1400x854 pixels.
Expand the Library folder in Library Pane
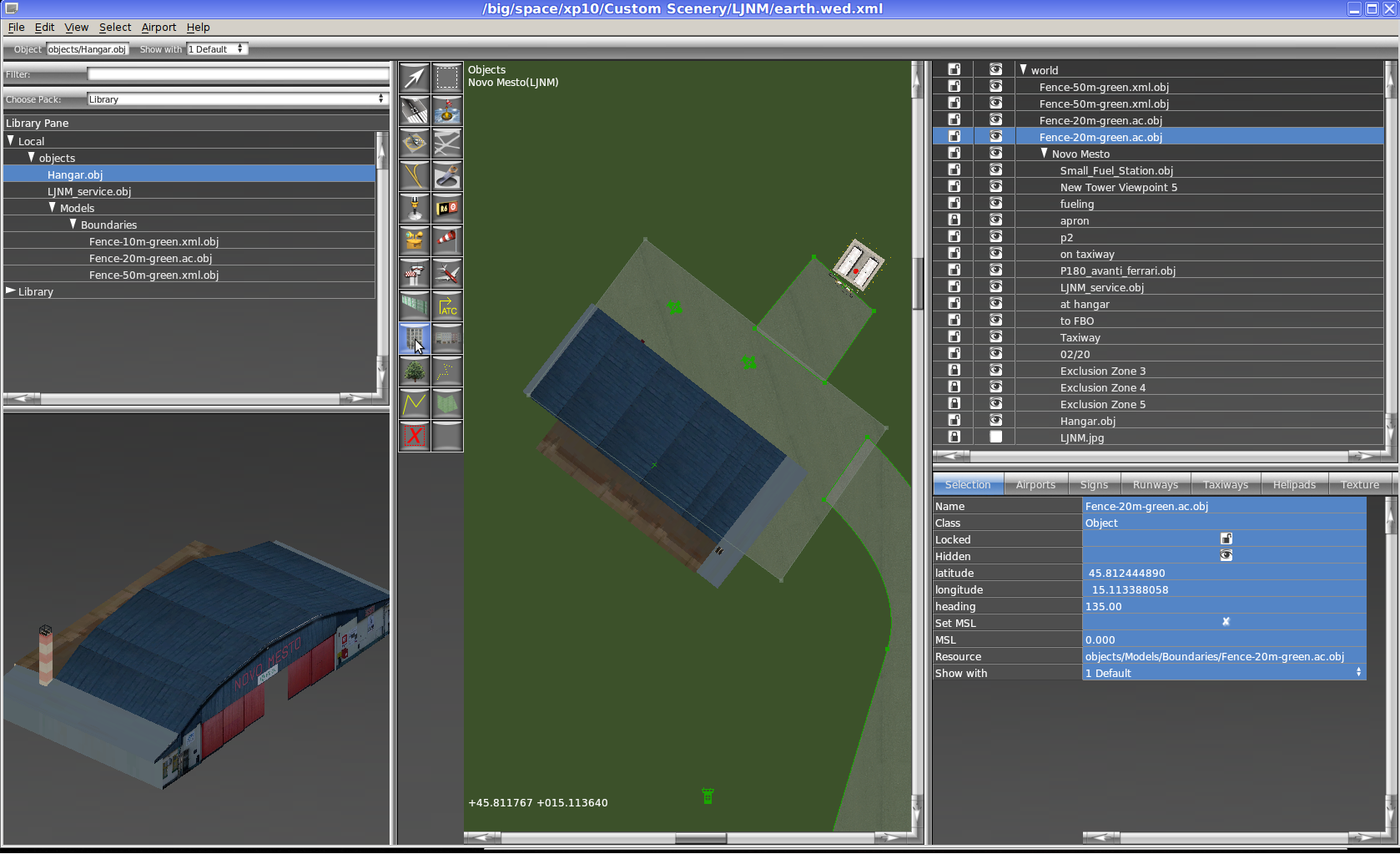(11, 291)
